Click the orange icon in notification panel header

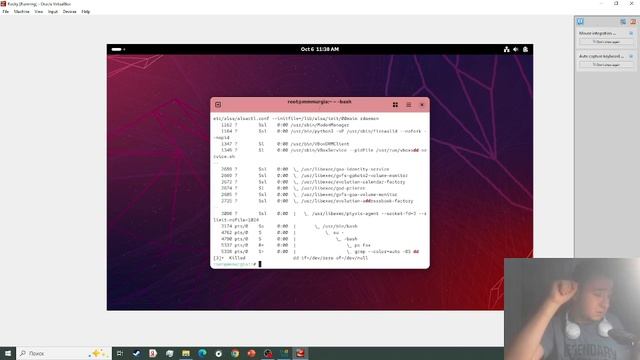[x=633, y=22]
